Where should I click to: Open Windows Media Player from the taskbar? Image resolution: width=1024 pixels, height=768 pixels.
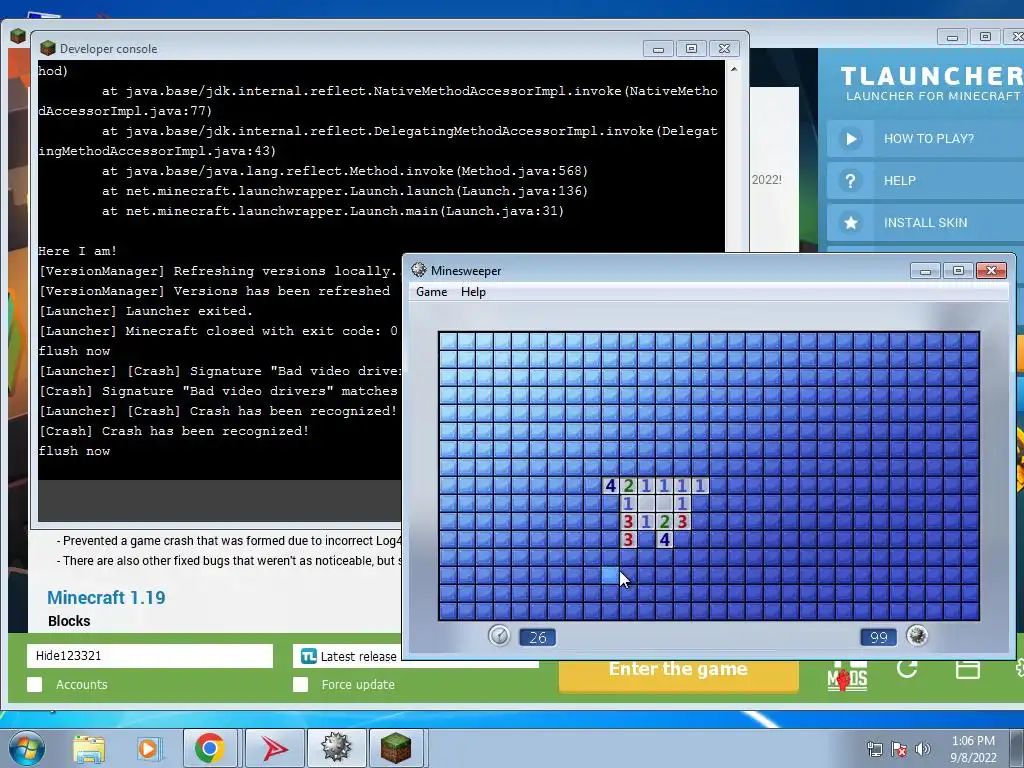click(x=149, y=749)
